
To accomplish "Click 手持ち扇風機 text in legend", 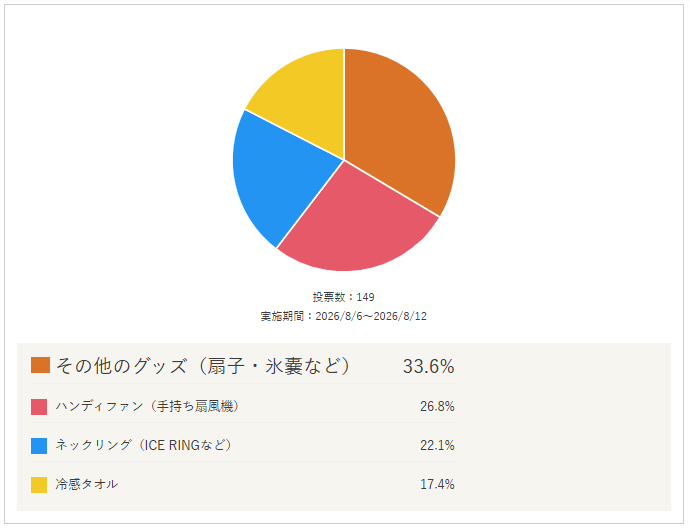I will [x=195, y=406].
